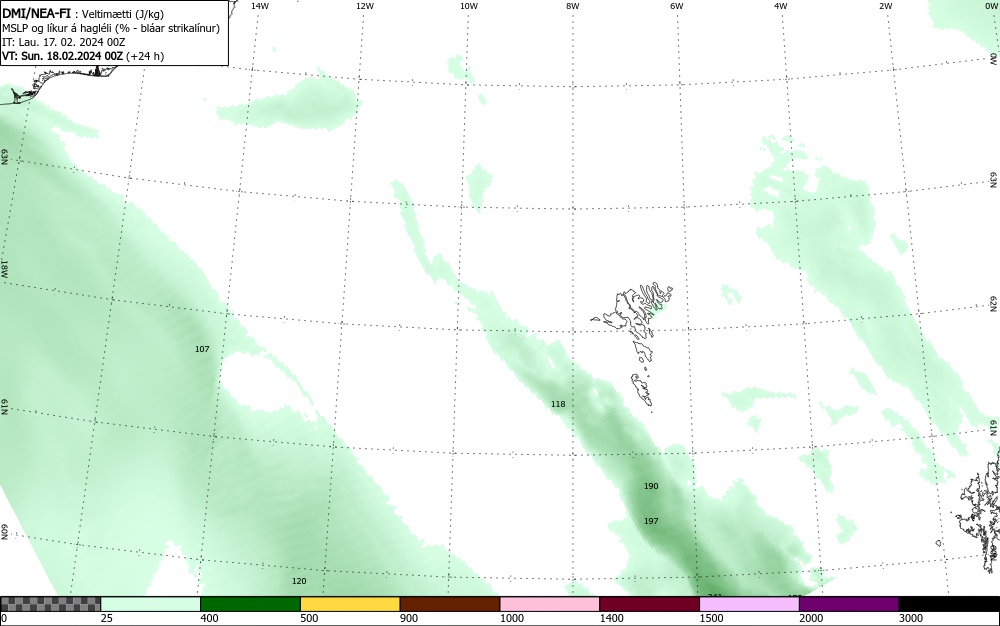This screenshot has height=626, width=1000.
Task: Select the legend value 2000
Action: pyautogui.click(x=811, y=618)
